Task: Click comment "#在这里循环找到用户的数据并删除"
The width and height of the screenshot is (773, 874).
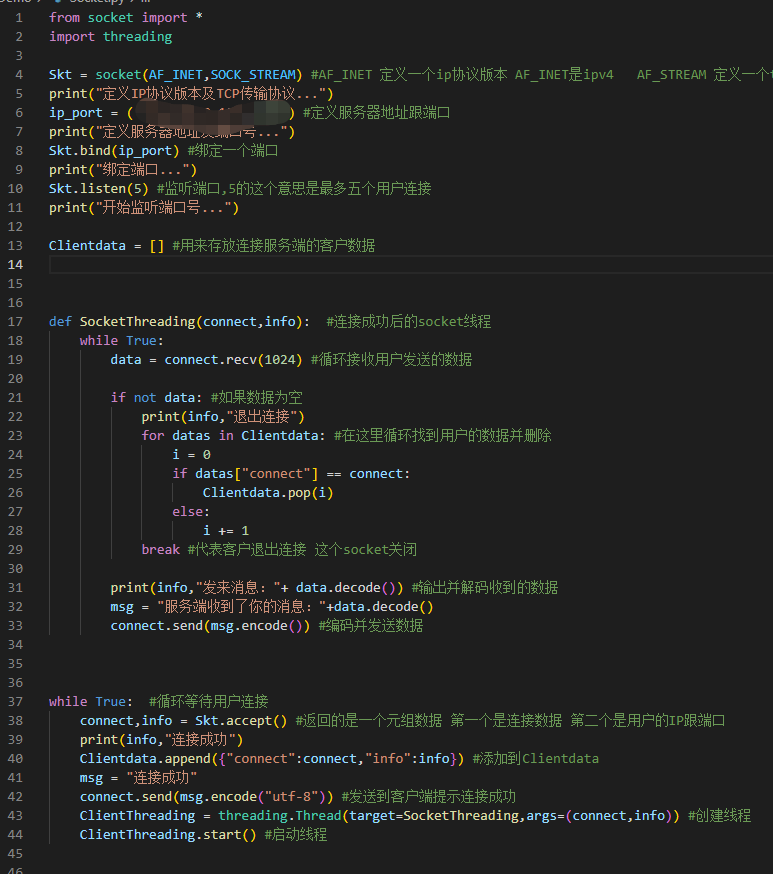Action: pyautogui.click(x=443, y=435)
